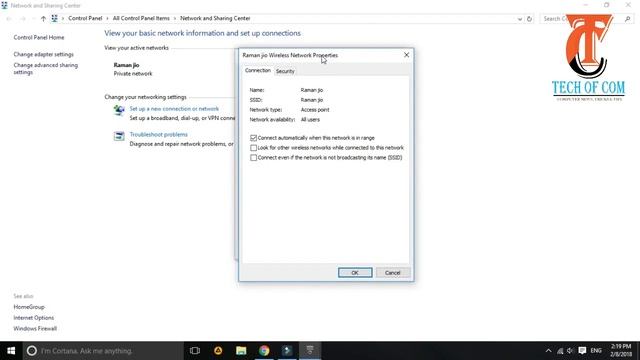Click the All users availability value
This screenshot has height=360, width=640.
310,120
